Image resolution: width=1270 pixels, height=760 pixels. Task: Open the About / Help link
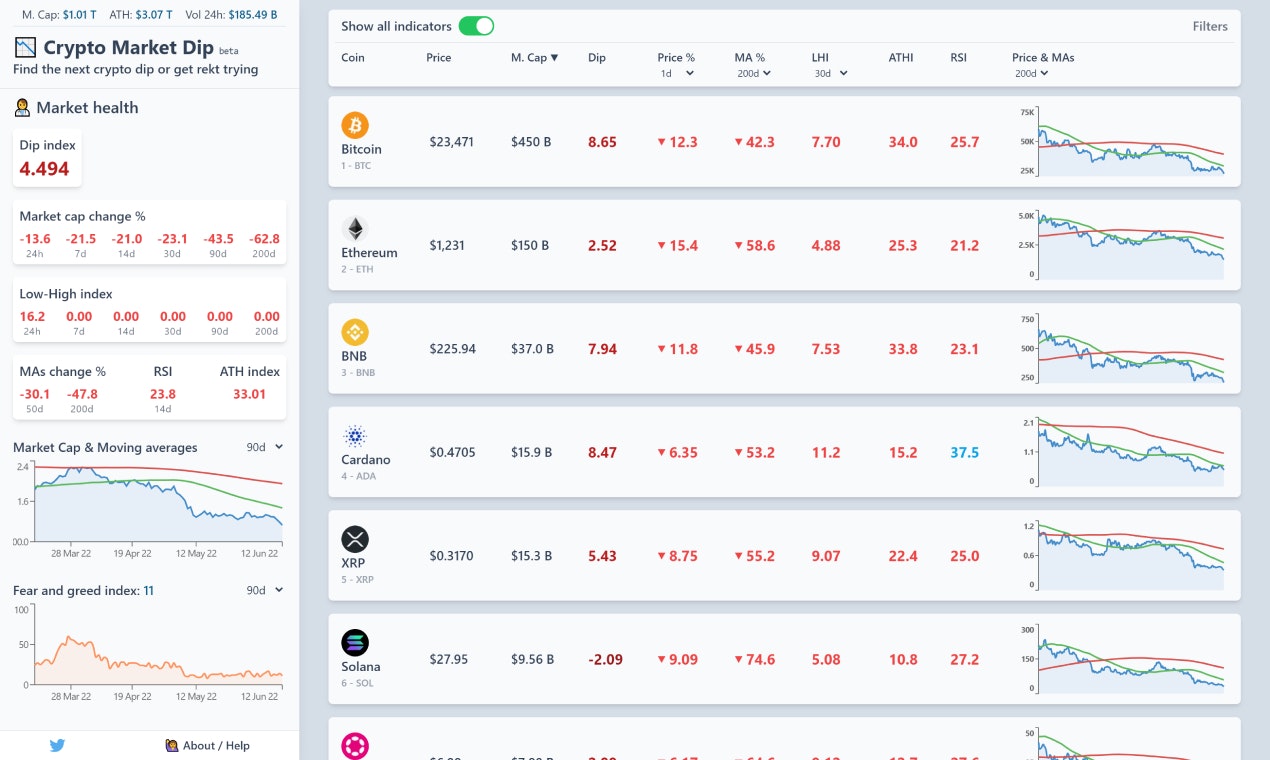pyautogui.click(x=207, y=745)
